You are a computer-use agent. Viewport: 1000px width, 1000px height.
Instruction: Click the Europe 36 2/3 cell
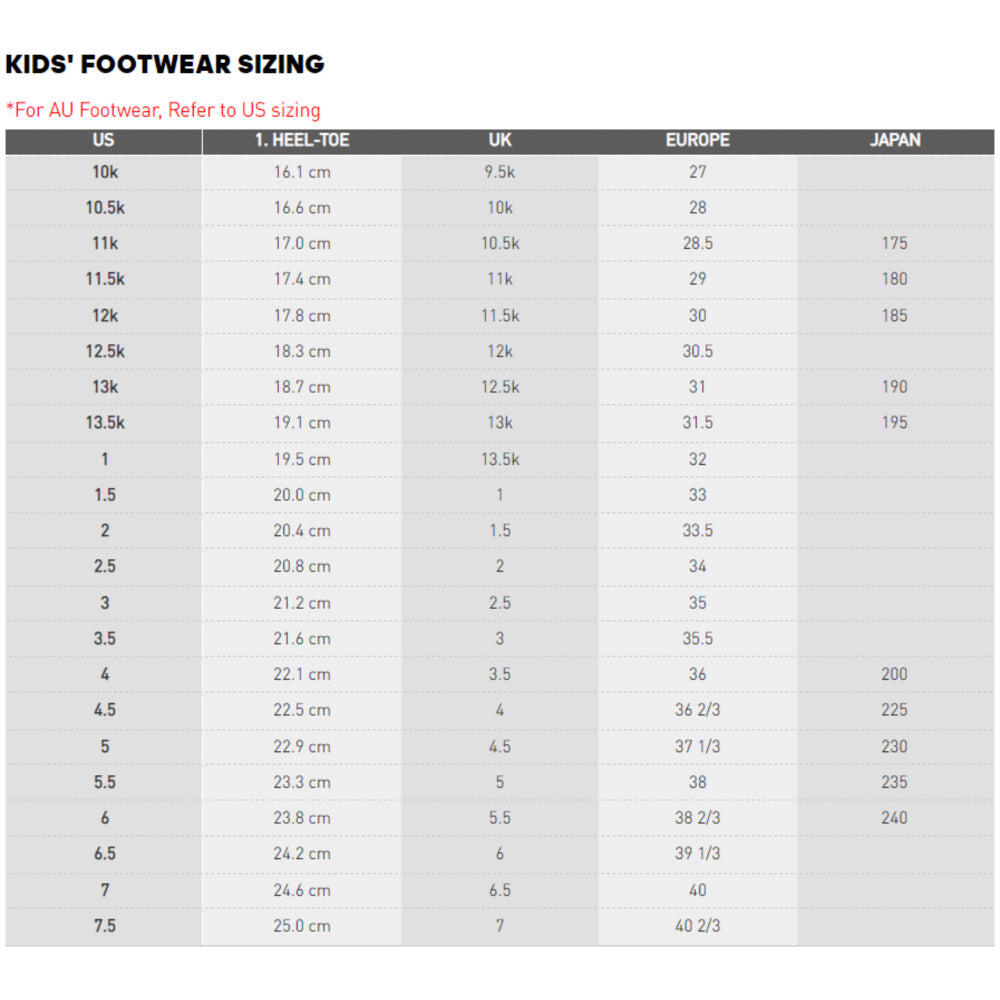[697, 710]
